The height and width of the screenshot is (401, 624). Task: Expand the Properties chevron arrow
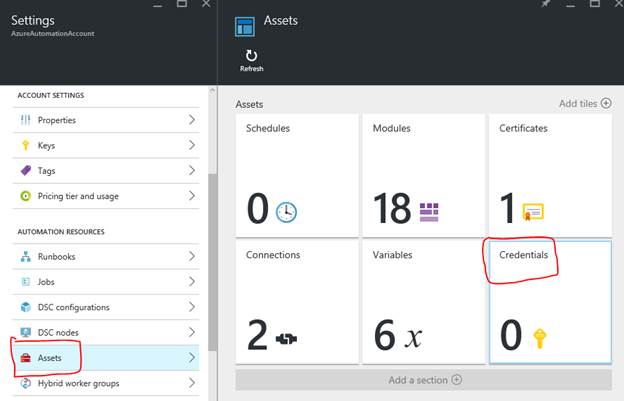coord(191,120)
